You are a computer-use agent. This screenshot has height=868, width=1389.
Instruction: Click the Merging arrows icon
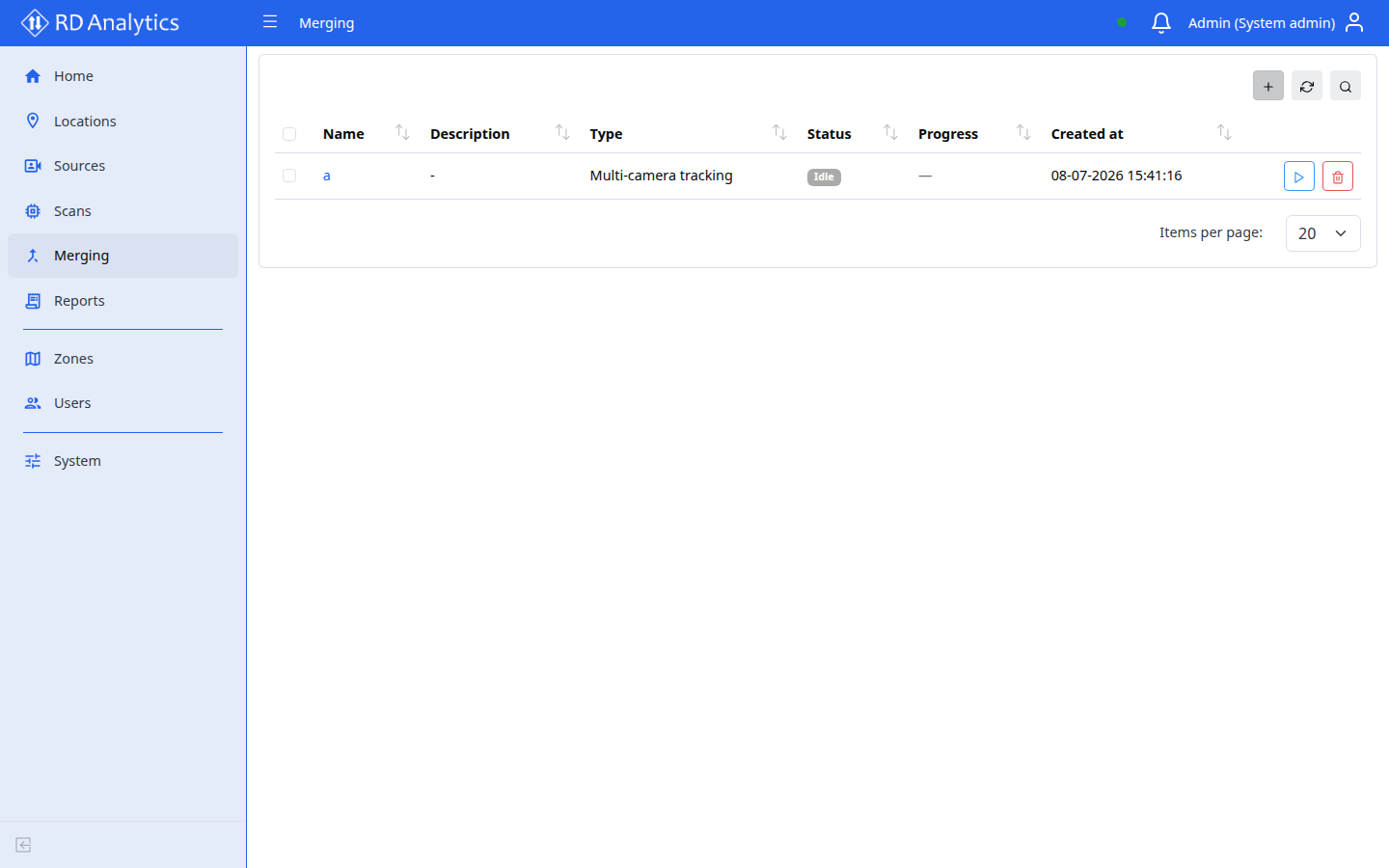[33, 256]
